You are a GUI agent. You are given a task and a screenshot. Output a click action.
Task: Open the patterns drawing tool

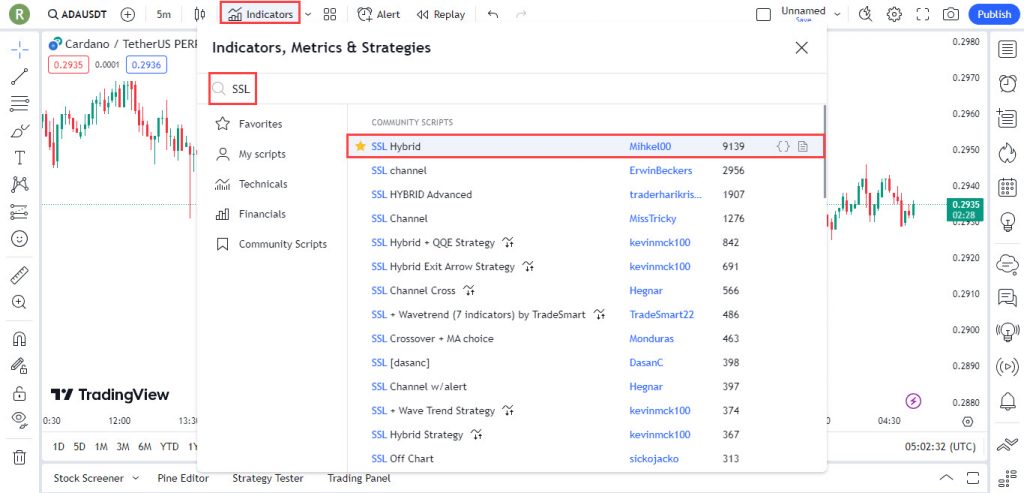coord(20,184)
